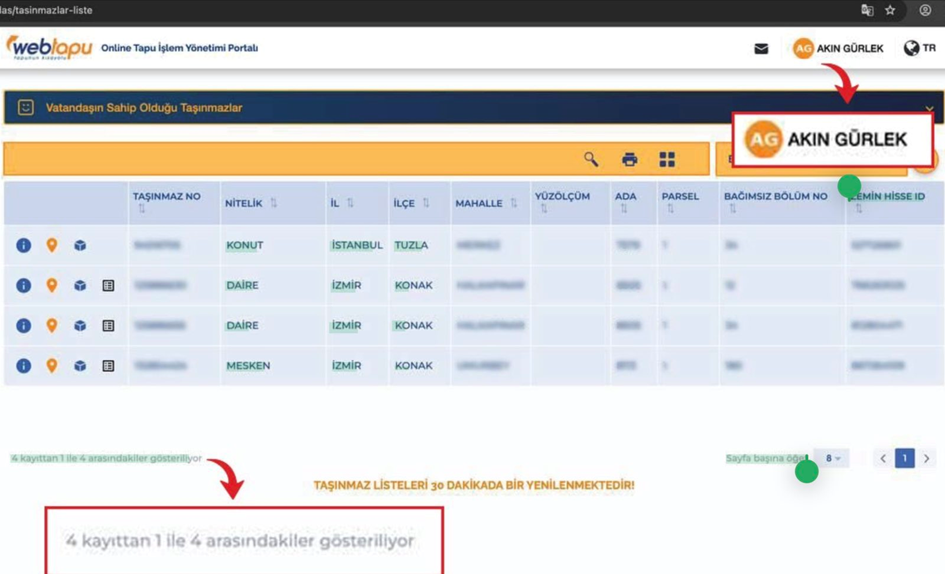Open table details icon in MESKEN row
The height and width of the screenshot is (574, 945).
108,366
